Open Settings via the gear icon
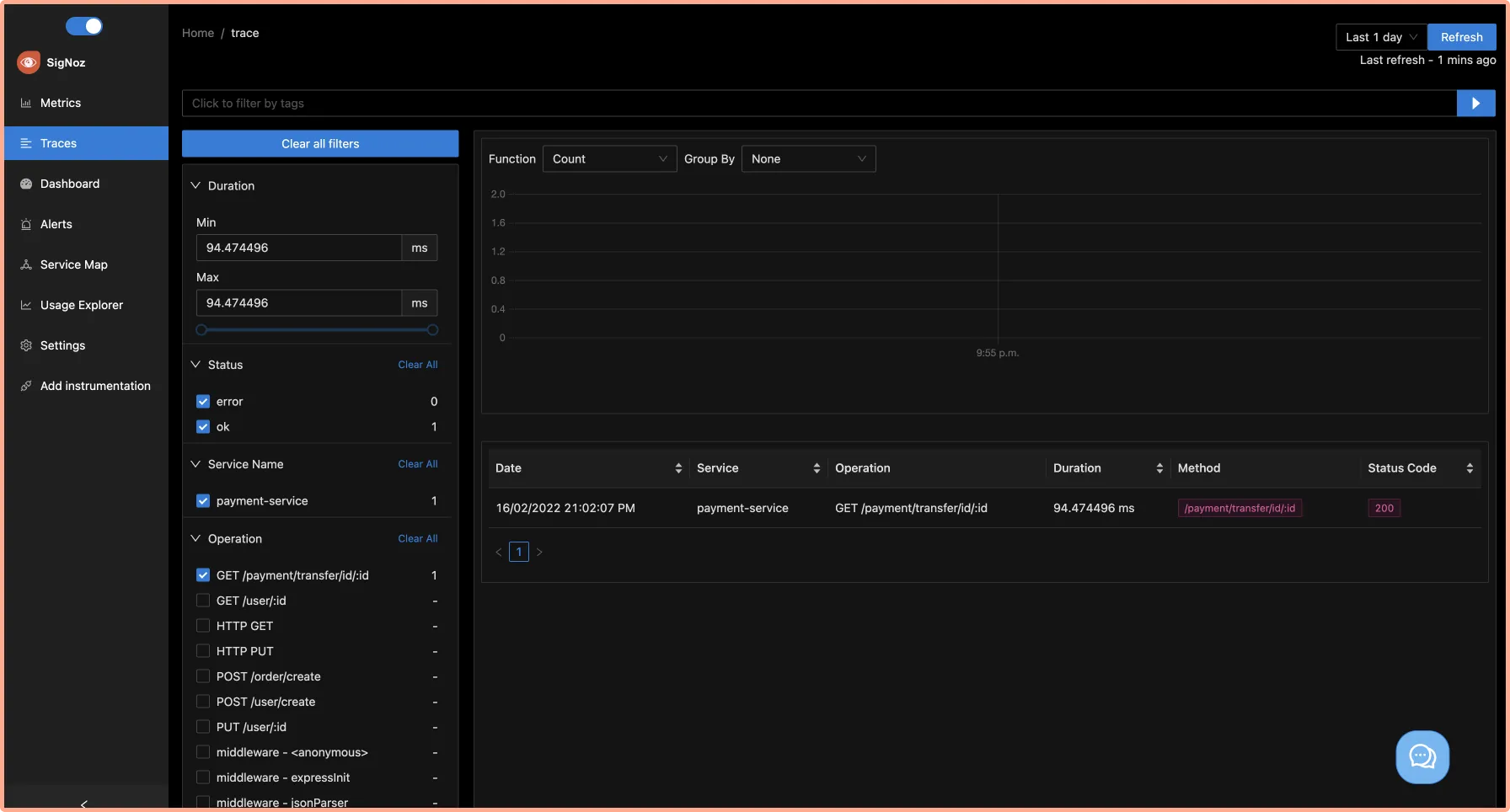 click(26, 345)
